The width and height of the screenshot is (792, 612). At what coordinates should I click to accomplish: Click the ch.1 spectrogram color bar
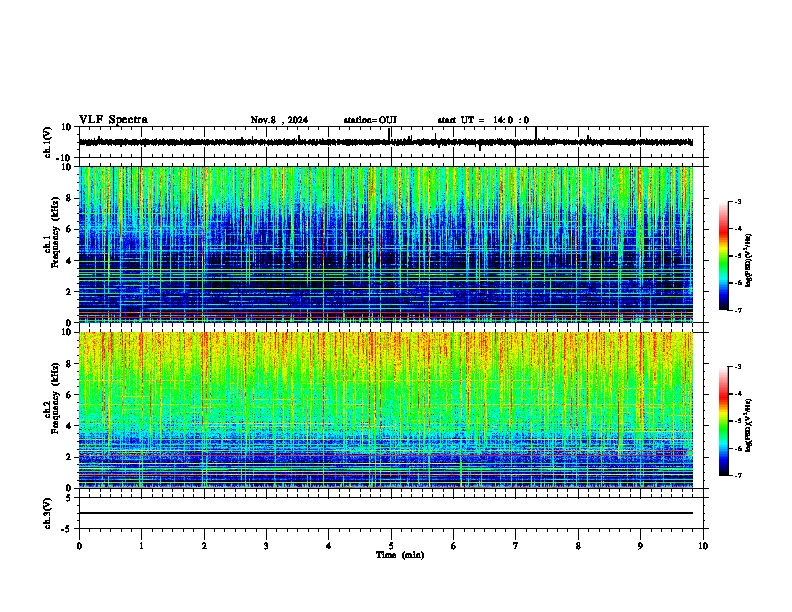[x=723, y=256]
